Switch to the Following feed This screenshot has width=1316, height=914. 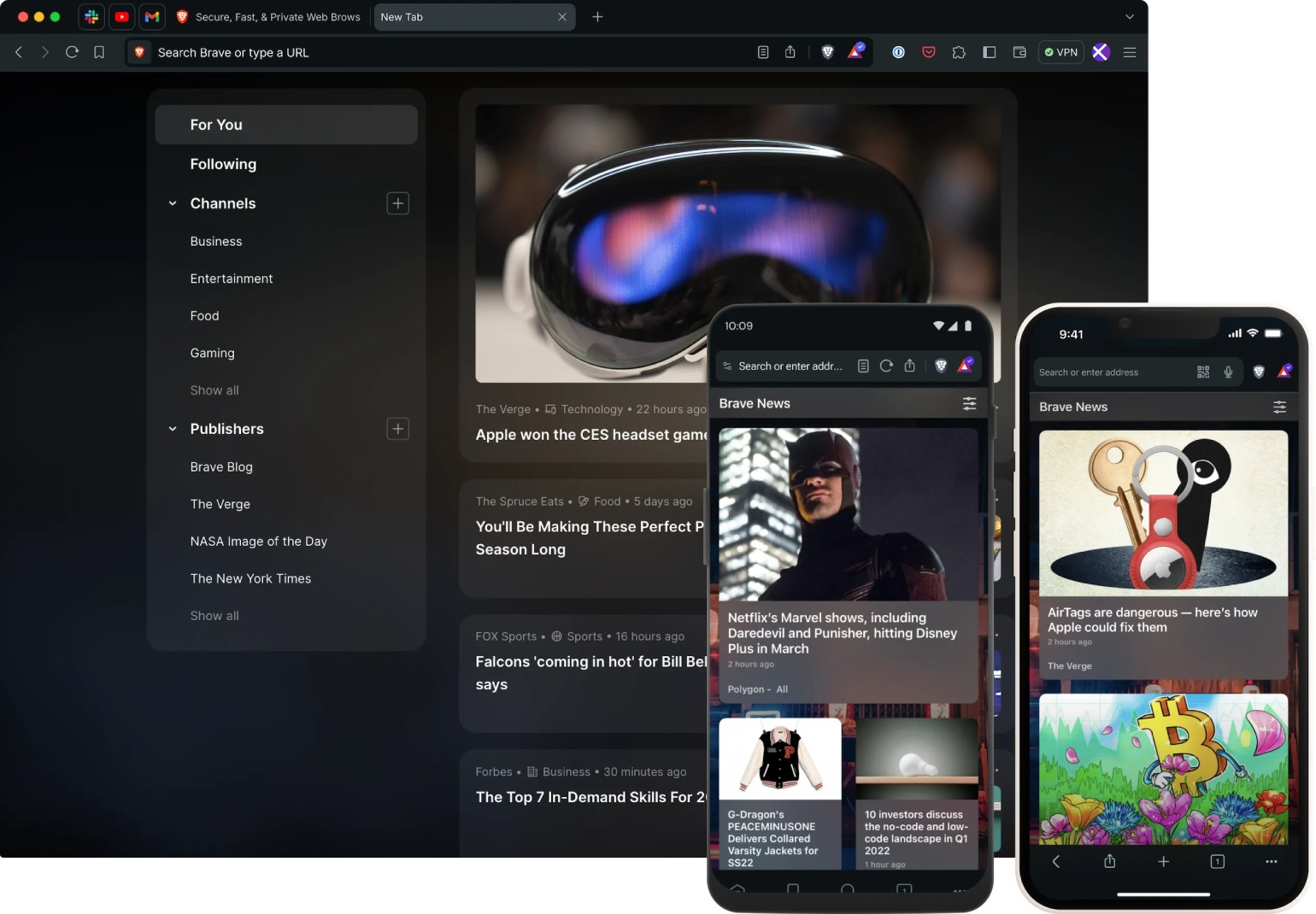[x=223, y=164]
